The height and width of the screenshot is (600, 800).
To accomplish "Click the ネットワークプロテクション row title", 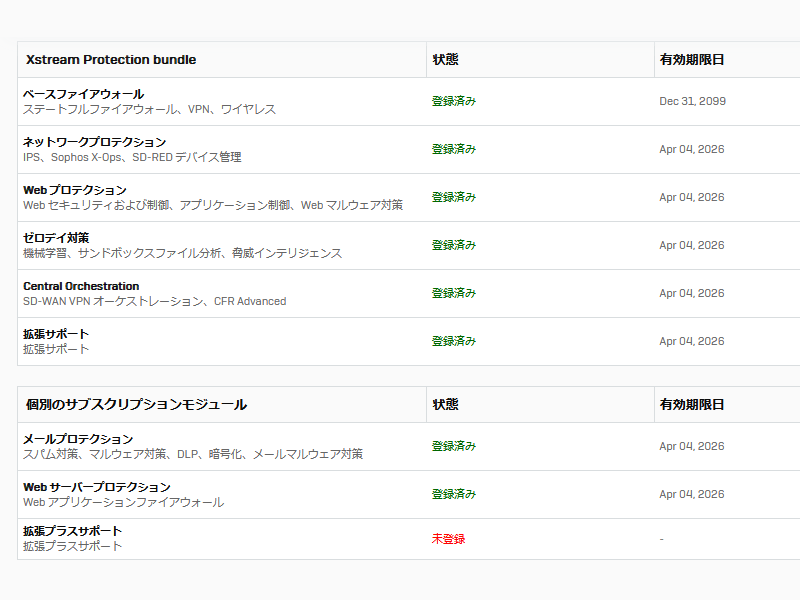I will [x=94, y=142].
